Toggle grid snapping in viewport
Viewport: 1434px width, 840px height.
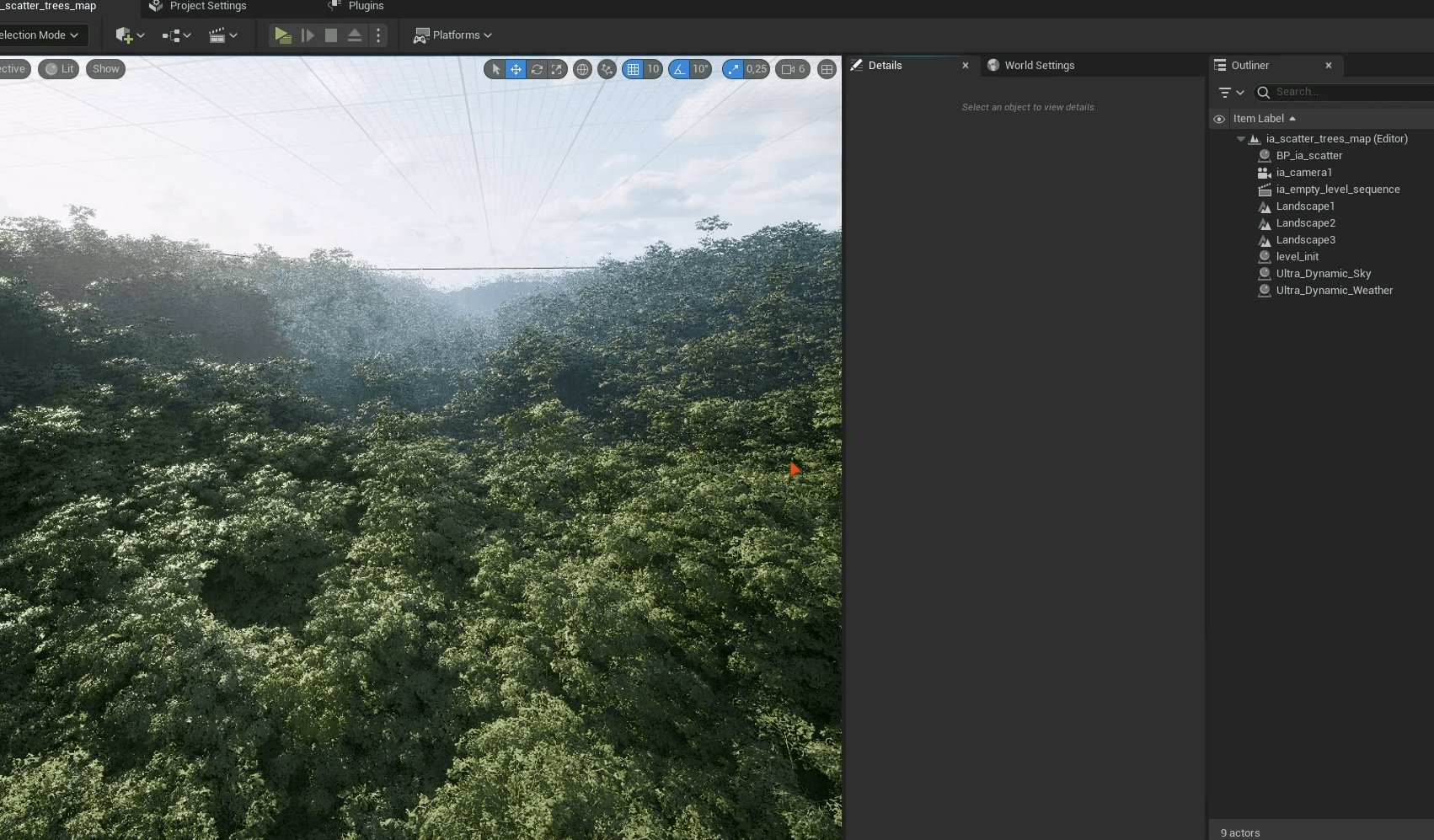[x=633, y=69]
